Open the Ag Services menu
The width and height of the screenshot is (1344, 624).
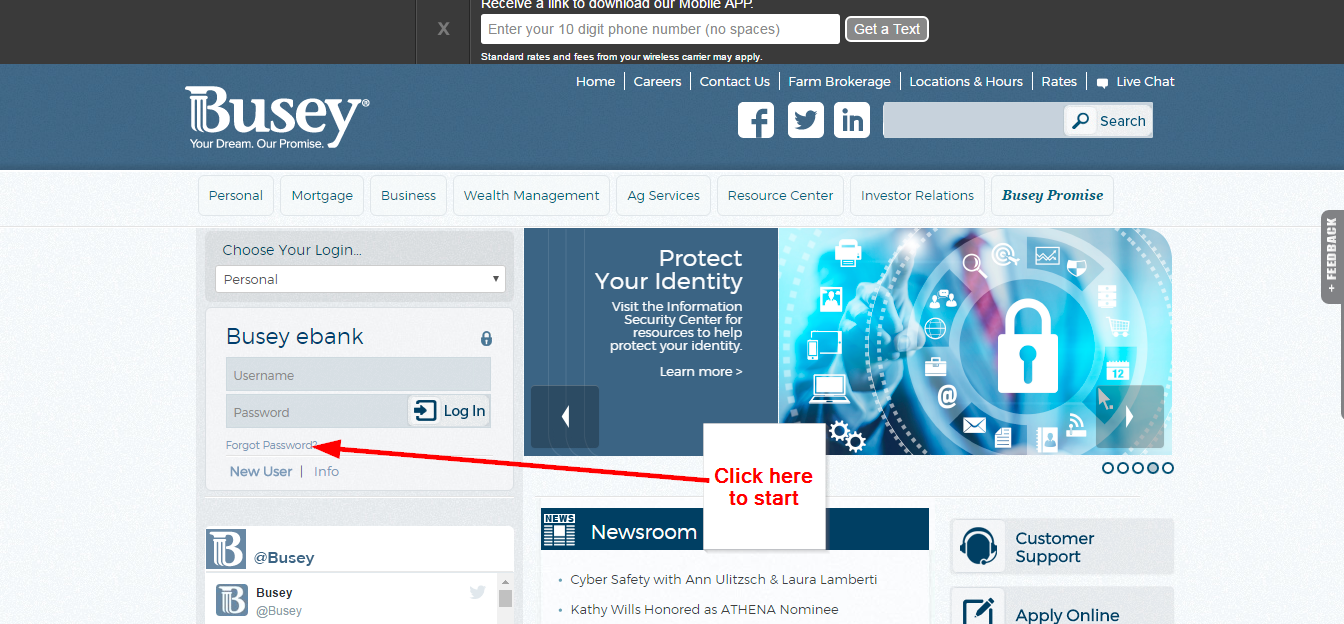(664, 196)
